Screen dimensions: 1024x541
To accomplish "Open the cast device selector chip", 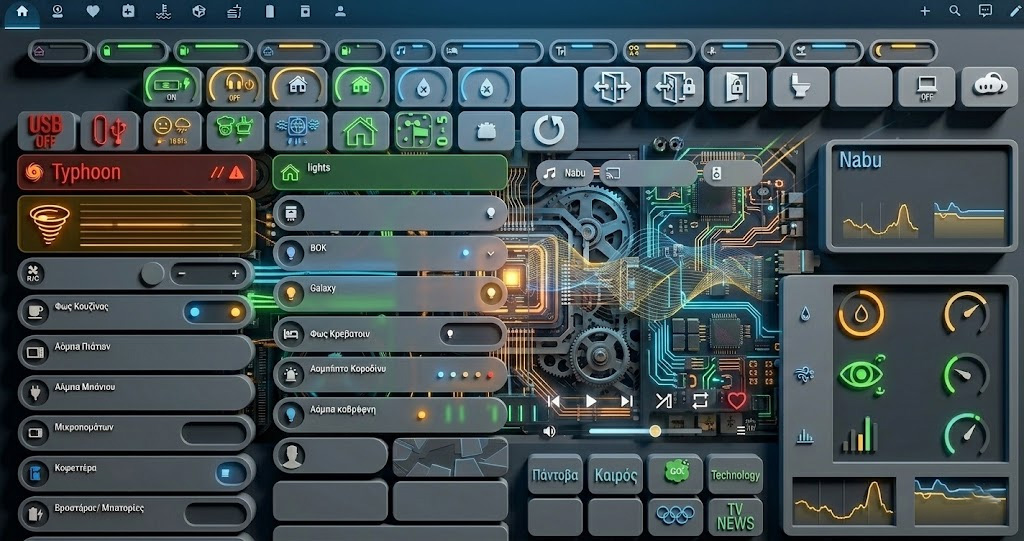I will coord(650,173).
